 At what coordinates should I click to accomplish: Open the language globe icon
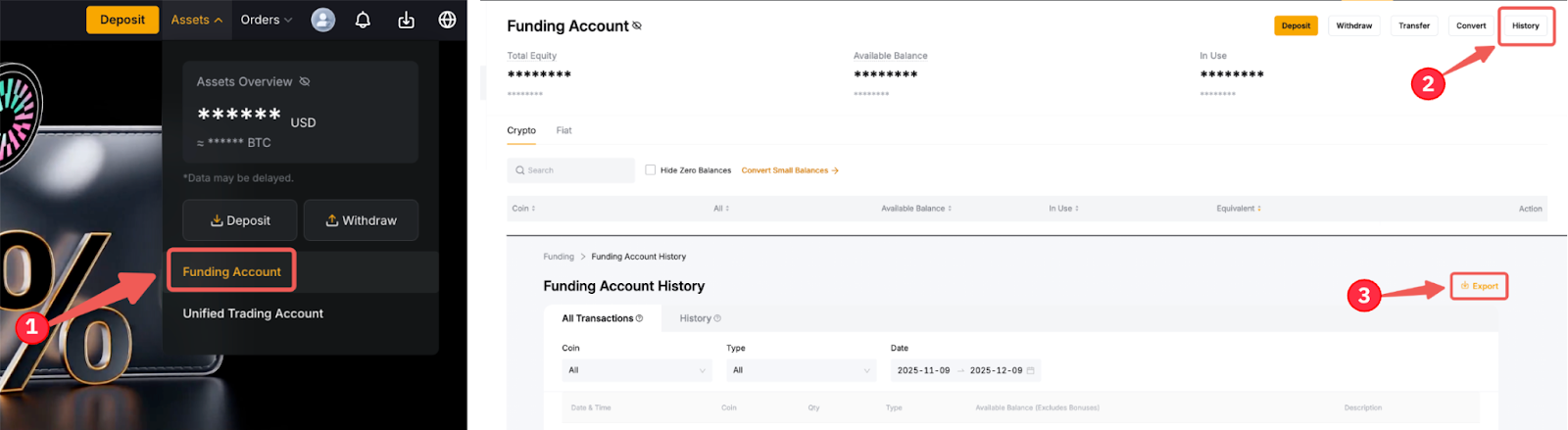tap(447, 20)
